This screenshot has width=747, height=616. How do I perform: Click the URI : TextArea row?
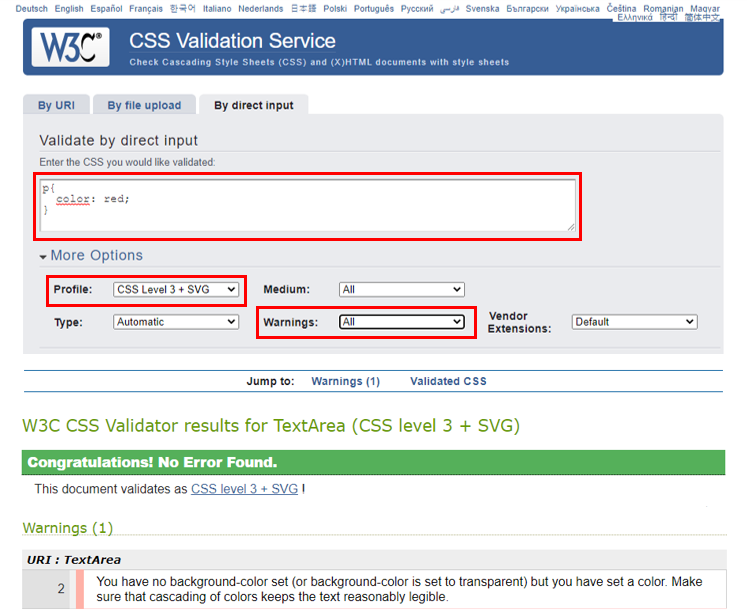pyautogui.click(x=374, y=559)
